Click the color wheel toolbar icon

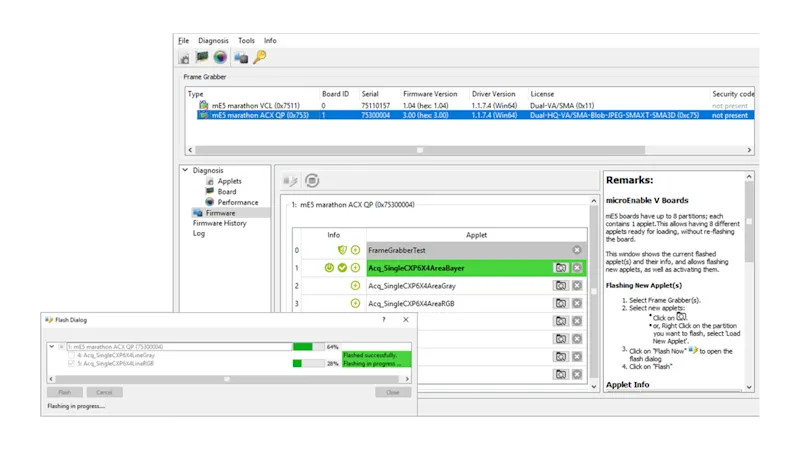[220, 57]
